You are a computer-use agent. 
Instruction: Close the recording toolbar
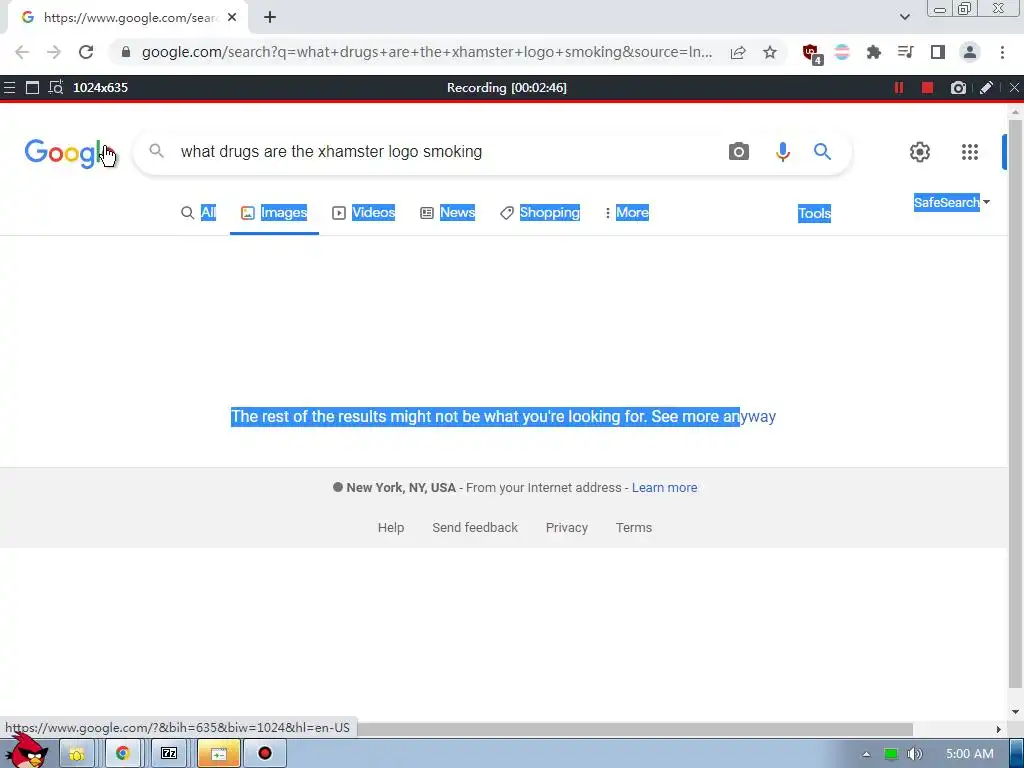click(1014, 88)
